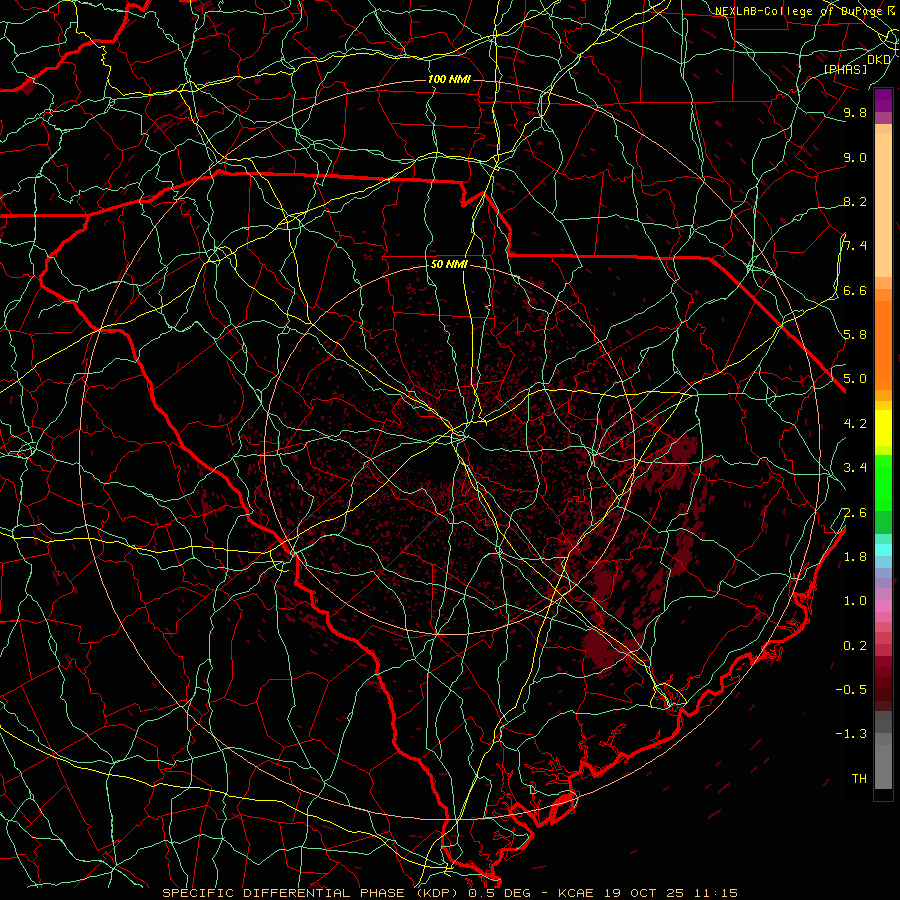Click the purple swatch atop the color bar
Screen dimensions: 900x900
point(883,100)
